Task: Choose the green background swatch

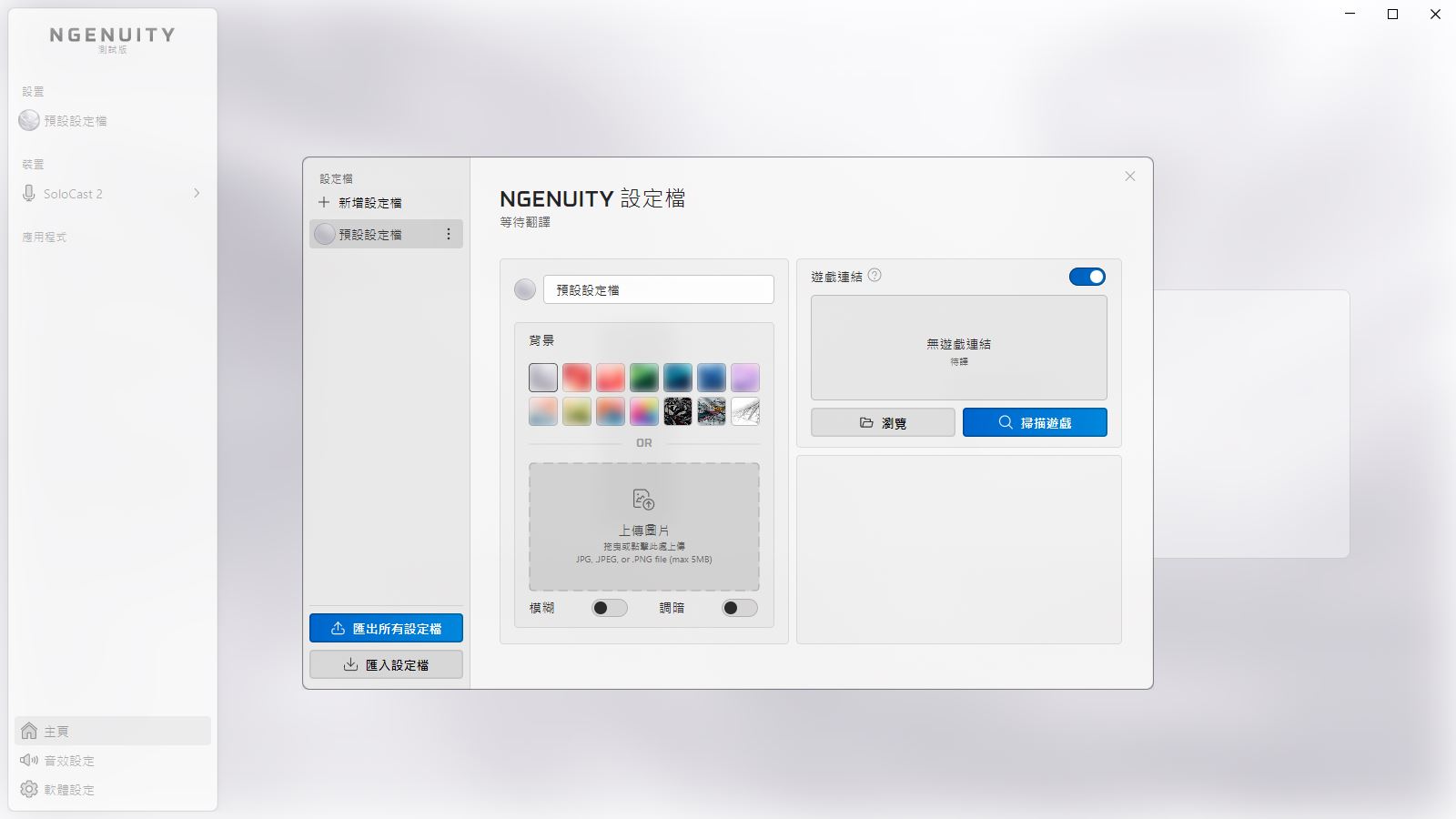Action: 644,378
